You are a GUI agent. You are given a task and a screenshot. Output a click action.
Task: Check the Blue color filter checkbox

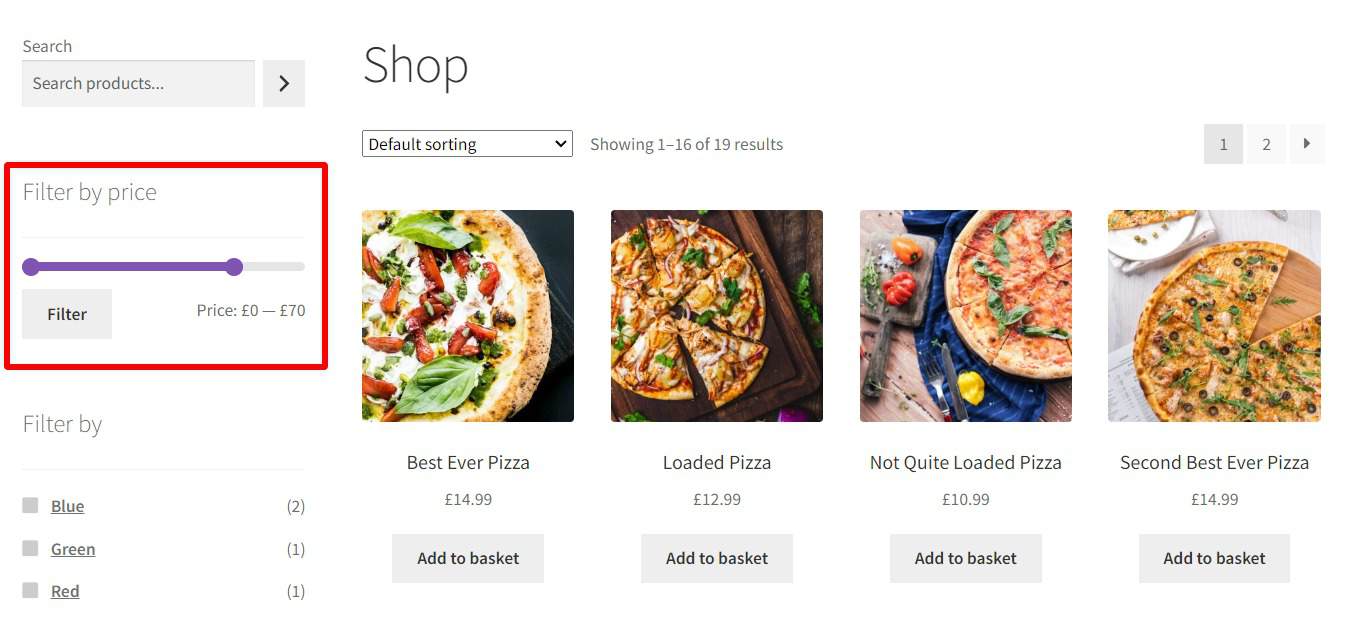coord(29,505)
